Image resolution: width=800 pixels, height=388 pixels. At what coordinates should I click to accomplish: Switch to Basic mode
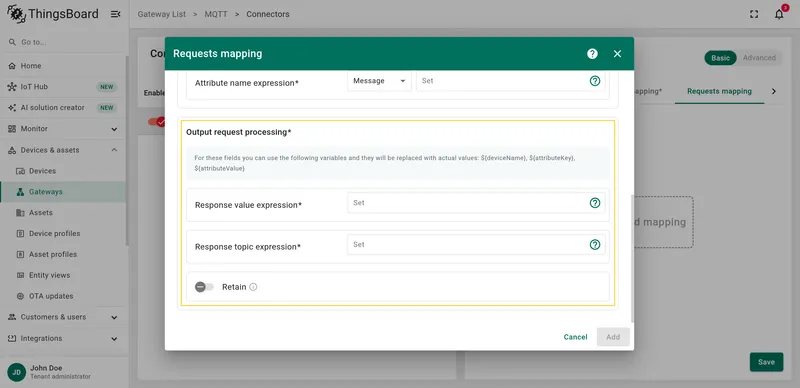tap(720, 58)
